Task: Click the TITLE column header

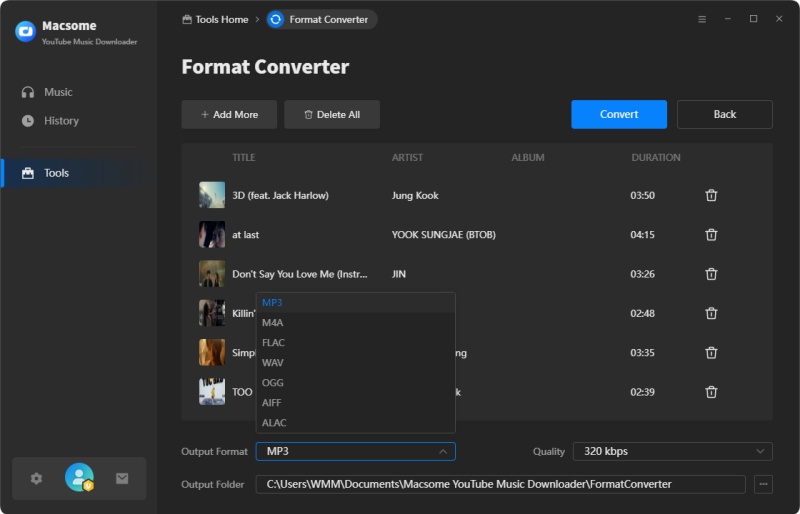Action: tap(243, 158)
